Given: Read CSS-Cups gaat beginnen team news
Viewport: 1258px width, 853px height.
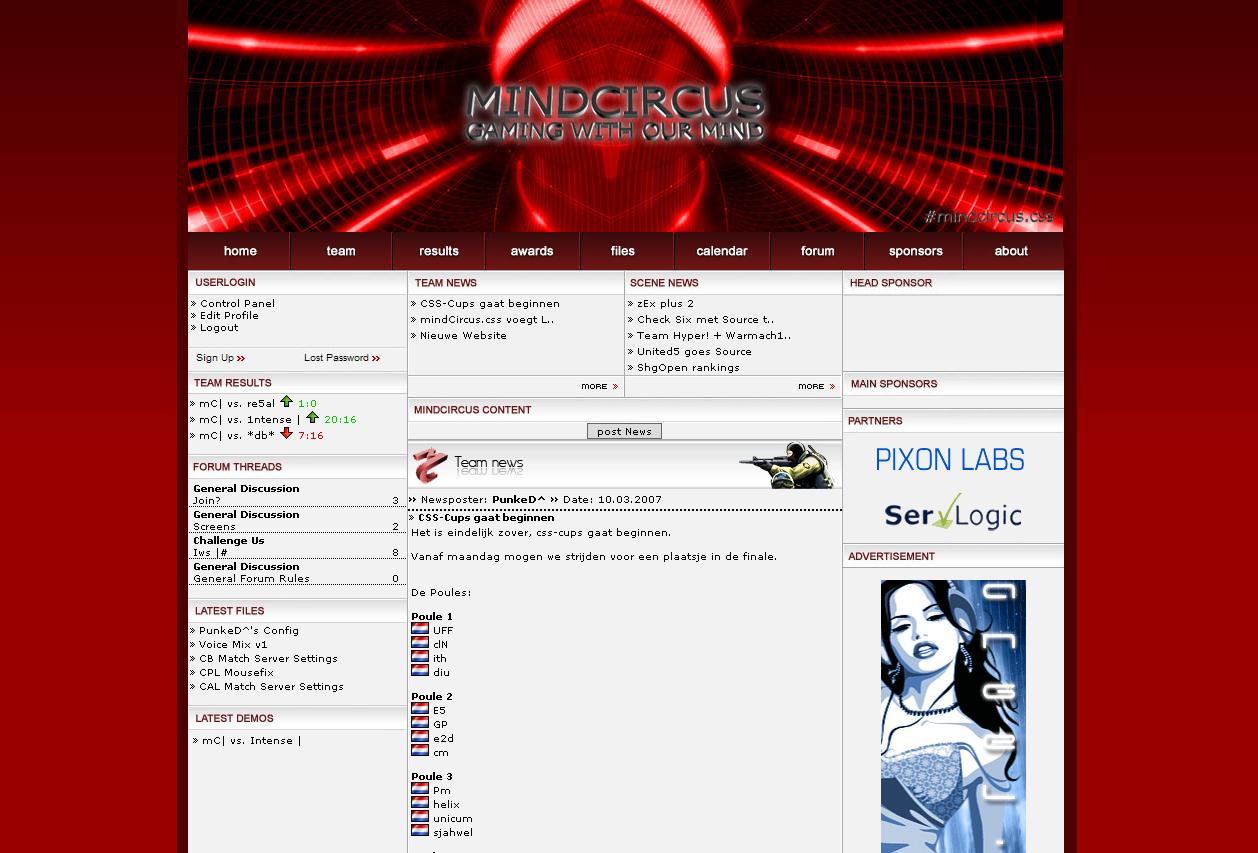Looking at the screenshot, I should click(x=490, y=304).
